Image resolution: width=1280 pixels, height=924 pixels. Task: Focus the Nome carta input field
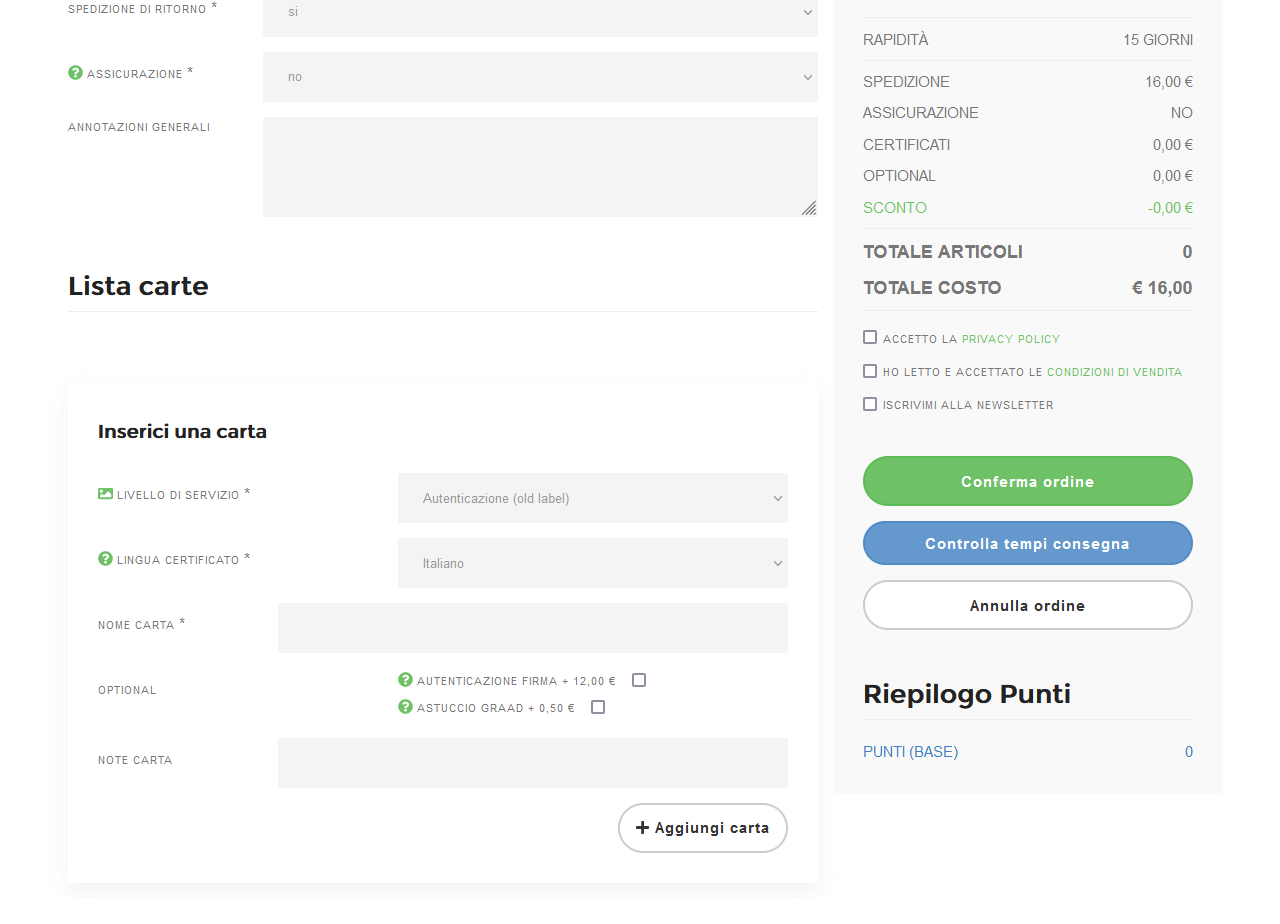[x=533, y=628]
